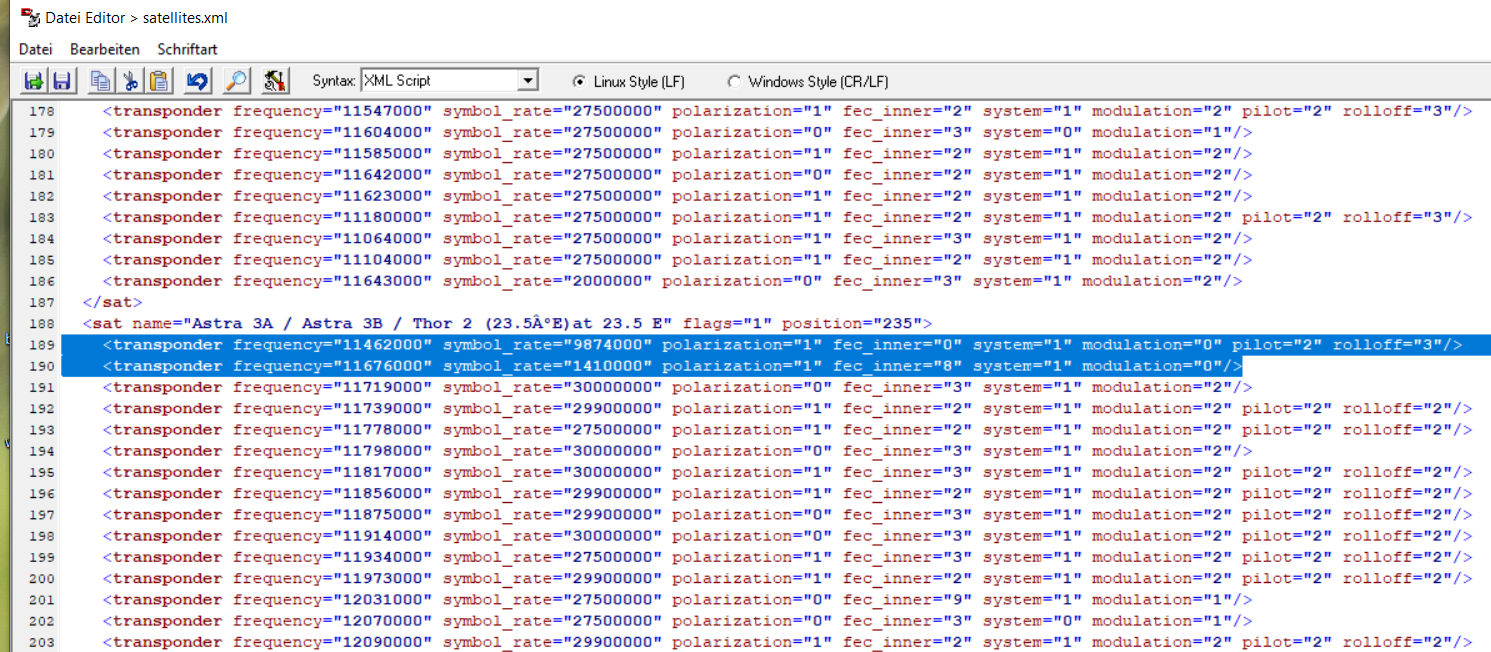This screenshot has width=1491, height=652.
Task: Click frequency "11676000" on selected line
Action: (x=383, y=366)
